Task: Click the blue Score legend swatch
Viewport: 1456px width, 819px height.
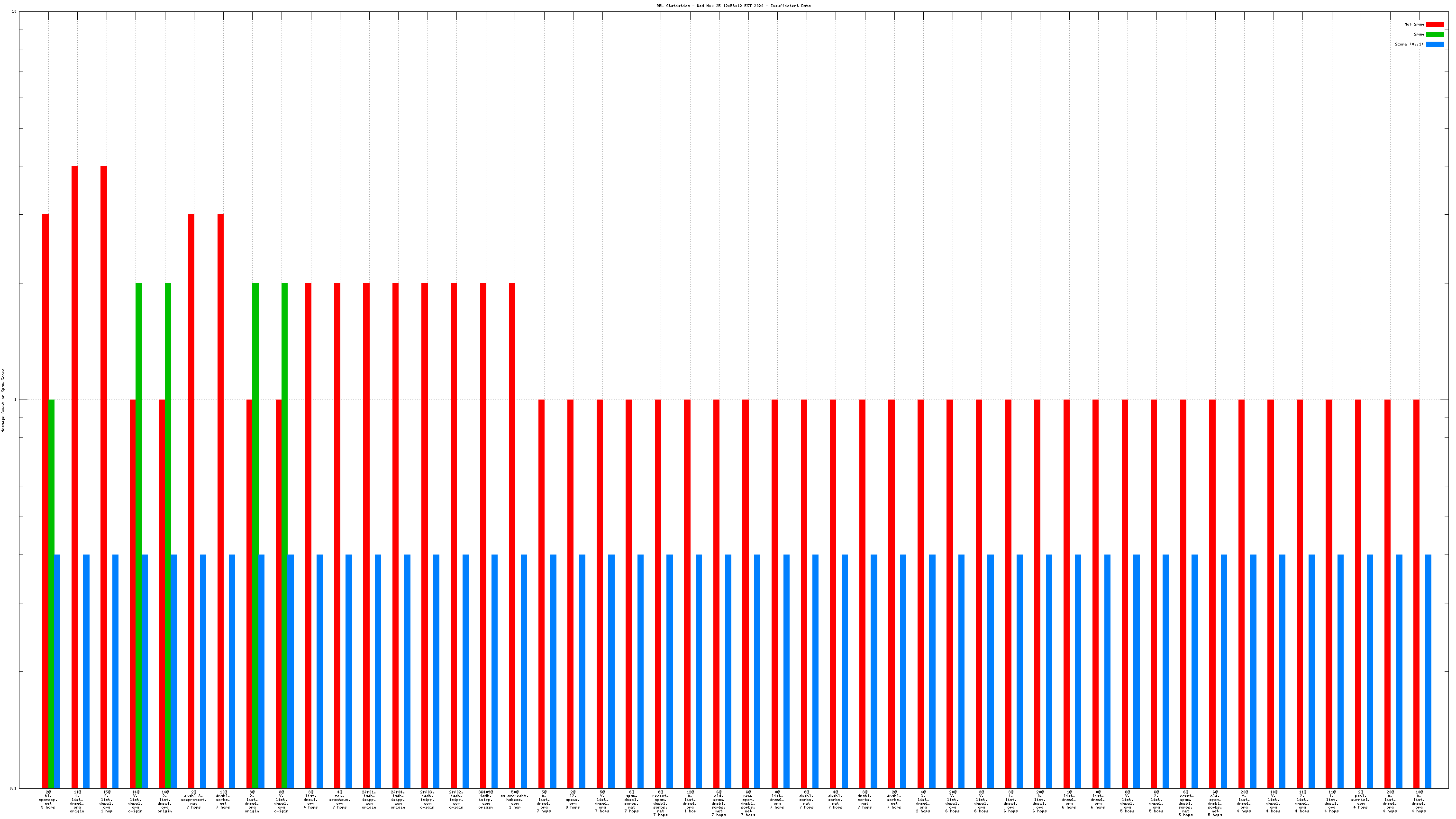Action: tap(1435, 44)
